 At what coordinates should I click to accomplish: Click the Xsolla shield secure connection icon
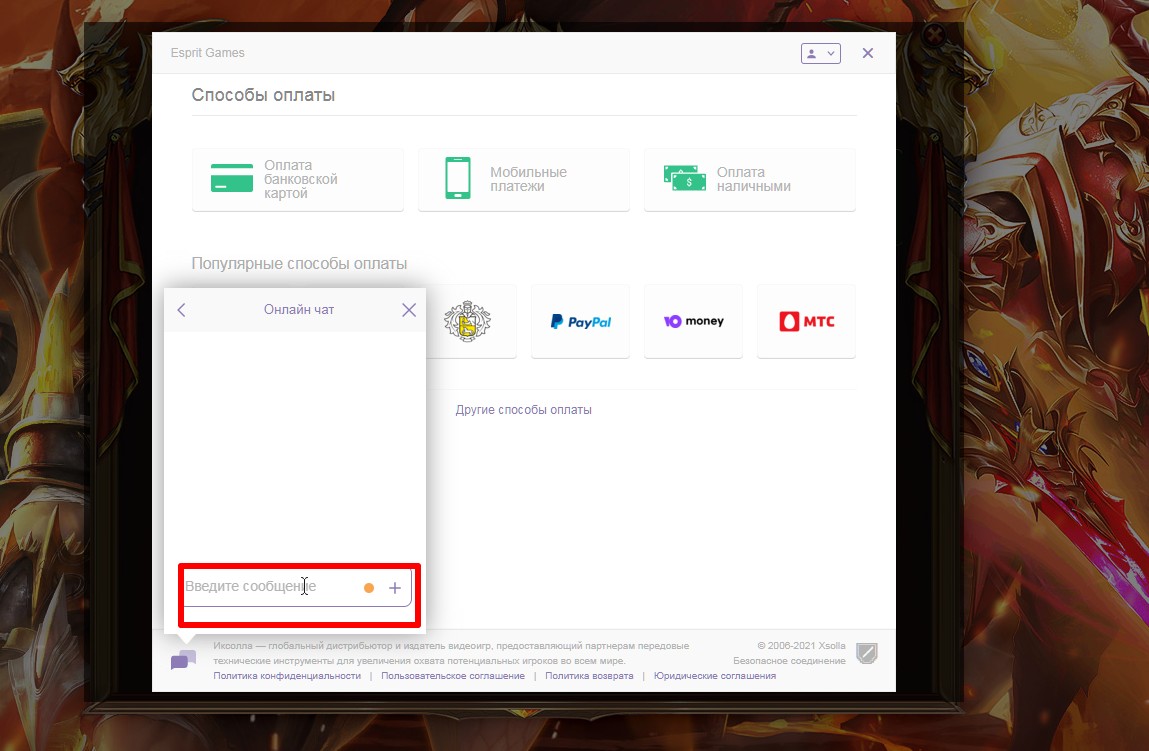(x=867, y=654)
